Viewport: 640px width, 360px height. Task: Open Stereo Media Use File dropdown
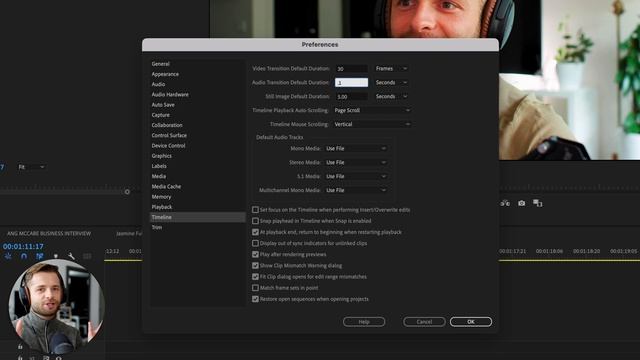pos(356,162)
